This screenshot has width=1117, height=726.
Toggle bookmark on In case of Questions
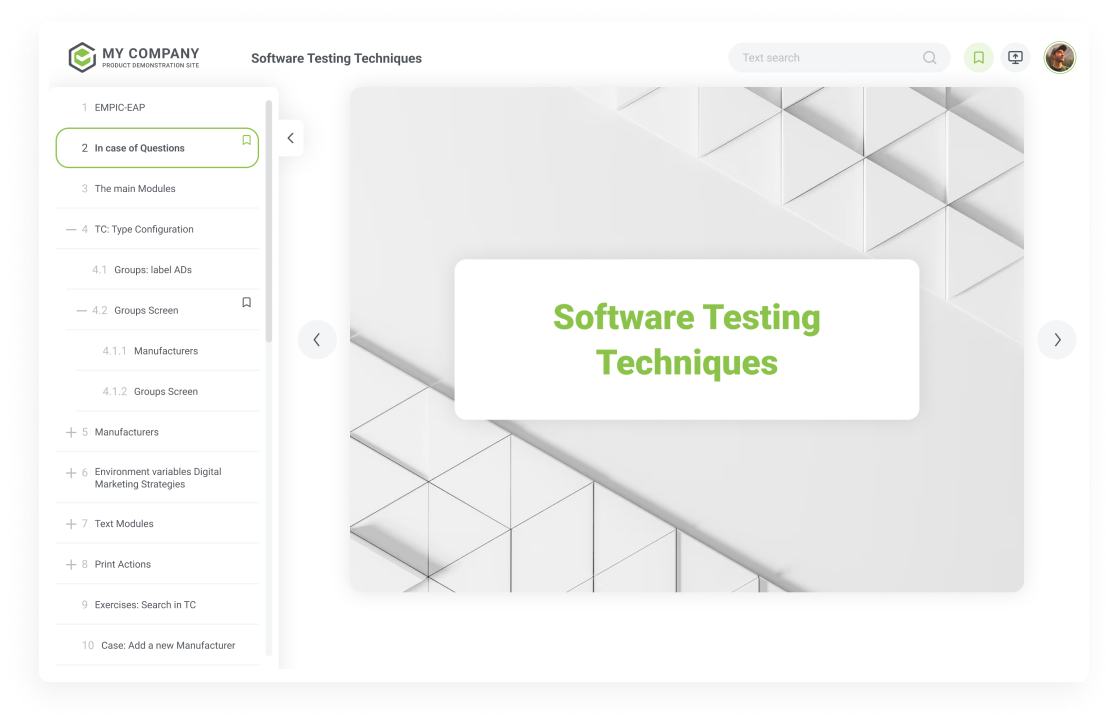pos(246,140)
